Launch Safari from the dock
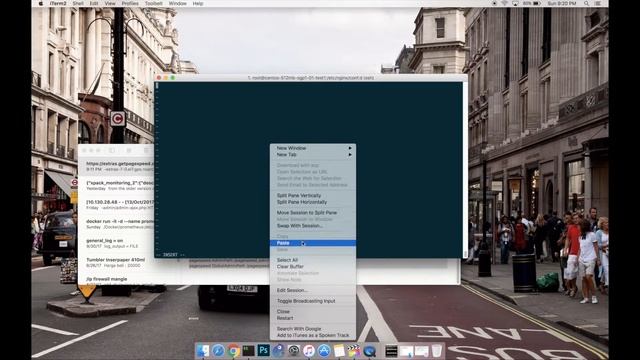Image resolution: width=640 pixels, height=360 pixels. coord(218,351)
